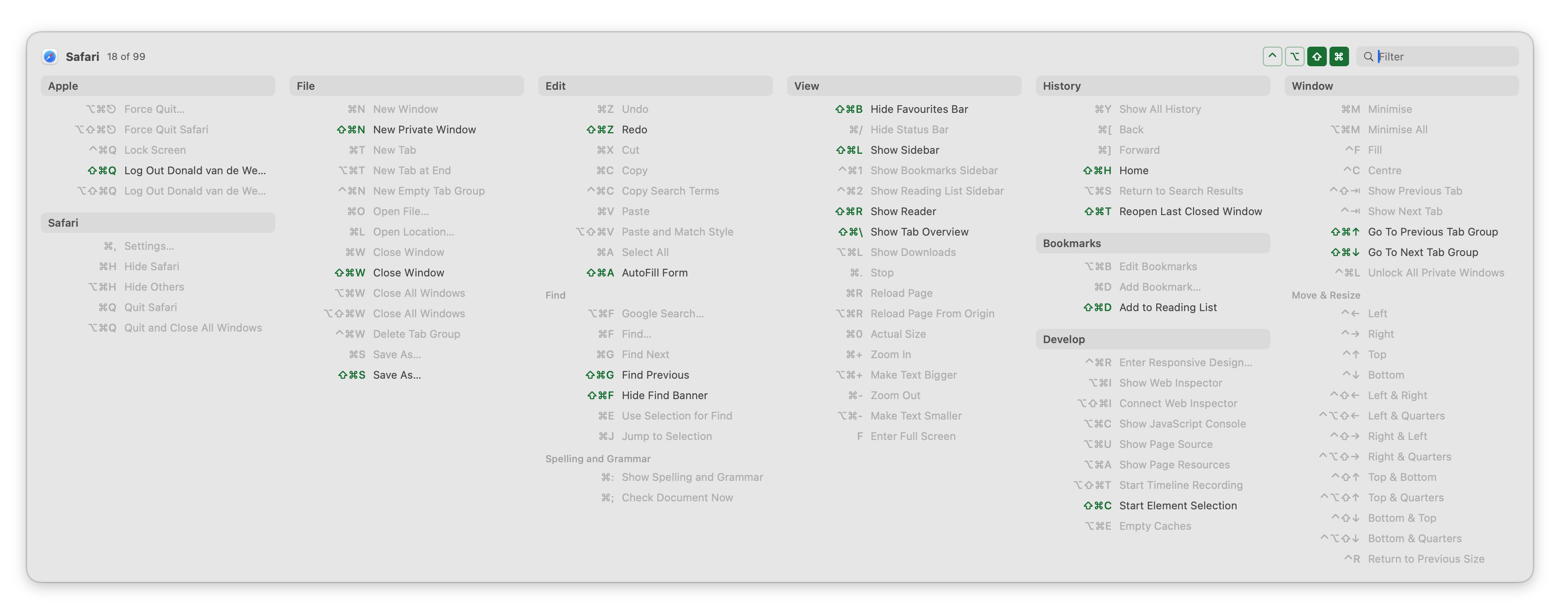
Task: Select the Edit menu heading
Action: [x=655, y=86]
